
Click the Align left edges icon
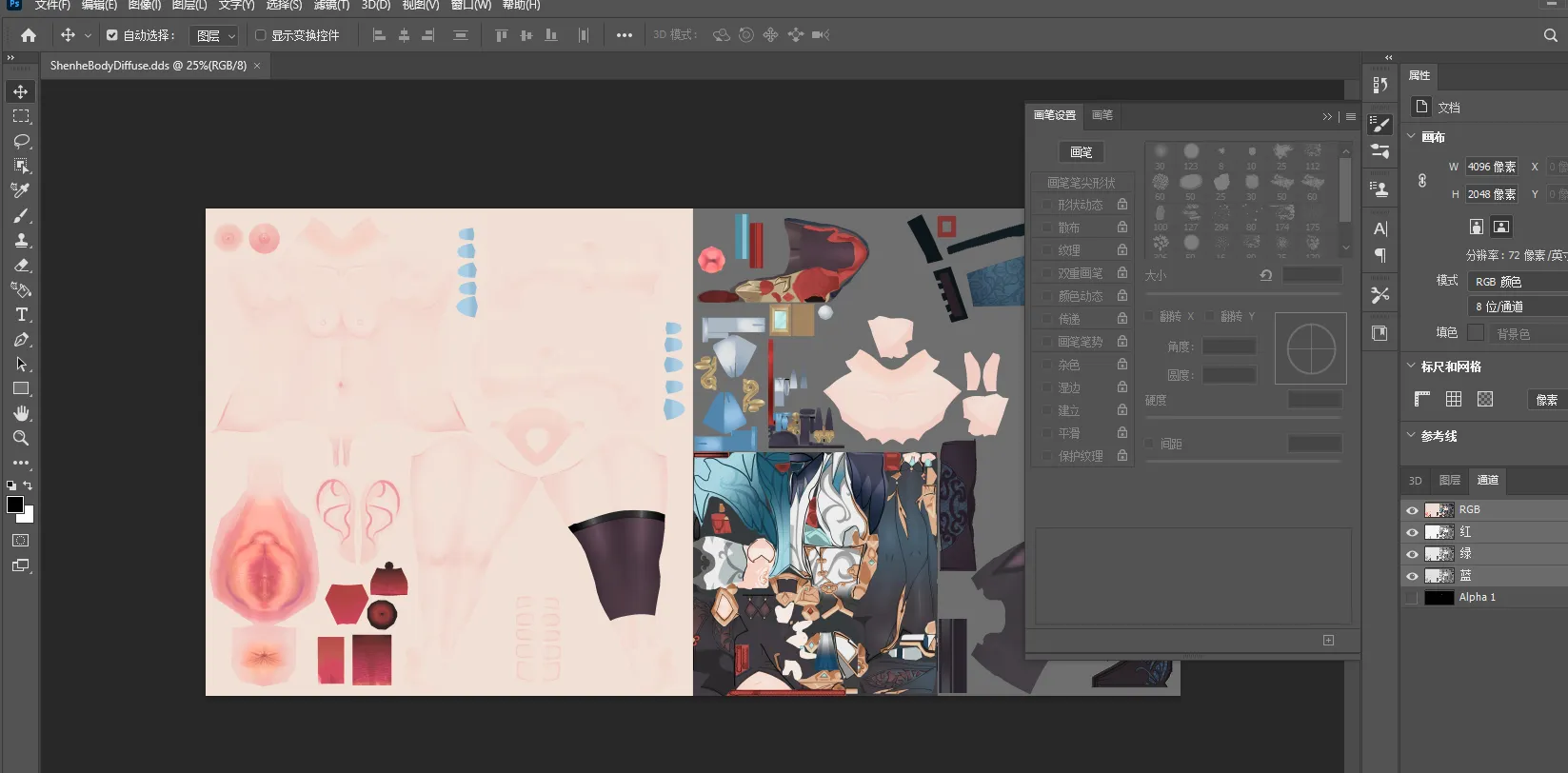379,35
